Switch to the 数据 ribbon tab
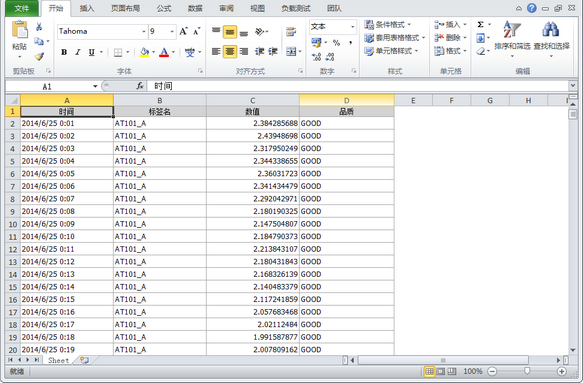 195,8
